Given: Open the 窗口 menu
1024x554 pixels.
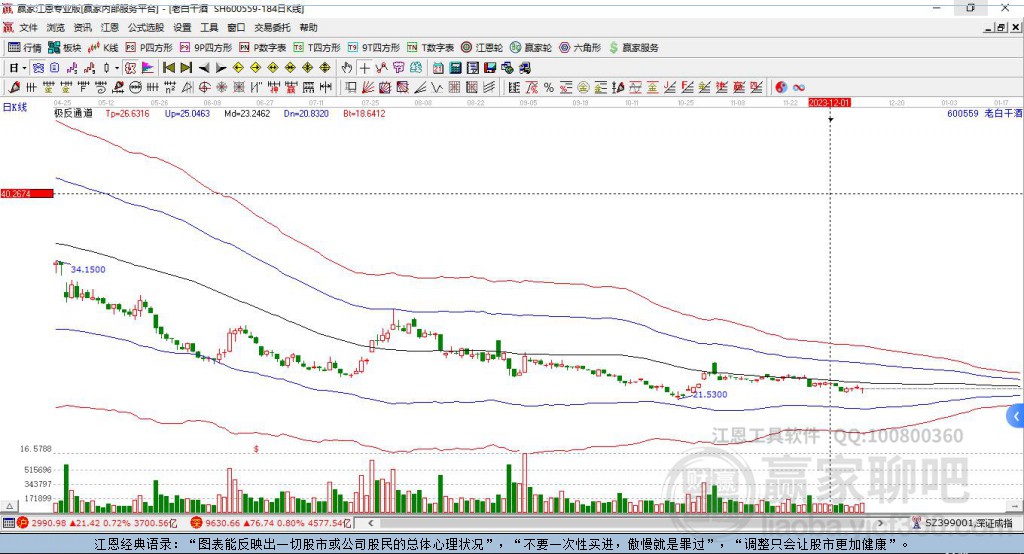Looking at the screenshot, I should [236, 27].
